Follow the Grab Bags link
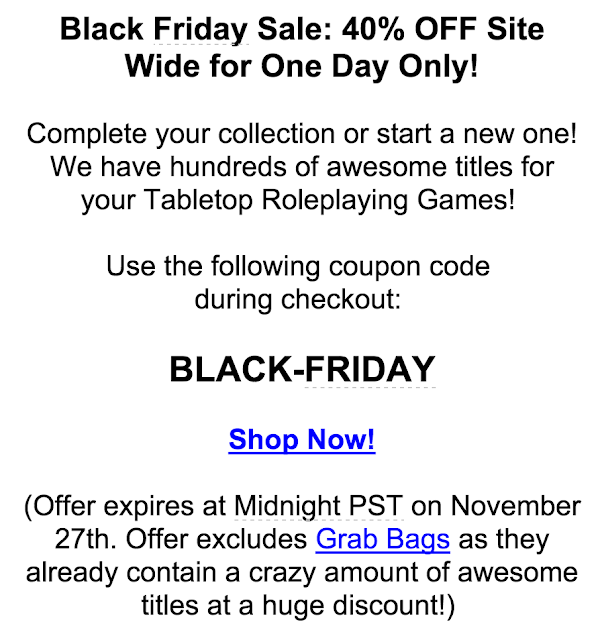The height and width of the screenshot is (640, 600). (x=382, y=540)
